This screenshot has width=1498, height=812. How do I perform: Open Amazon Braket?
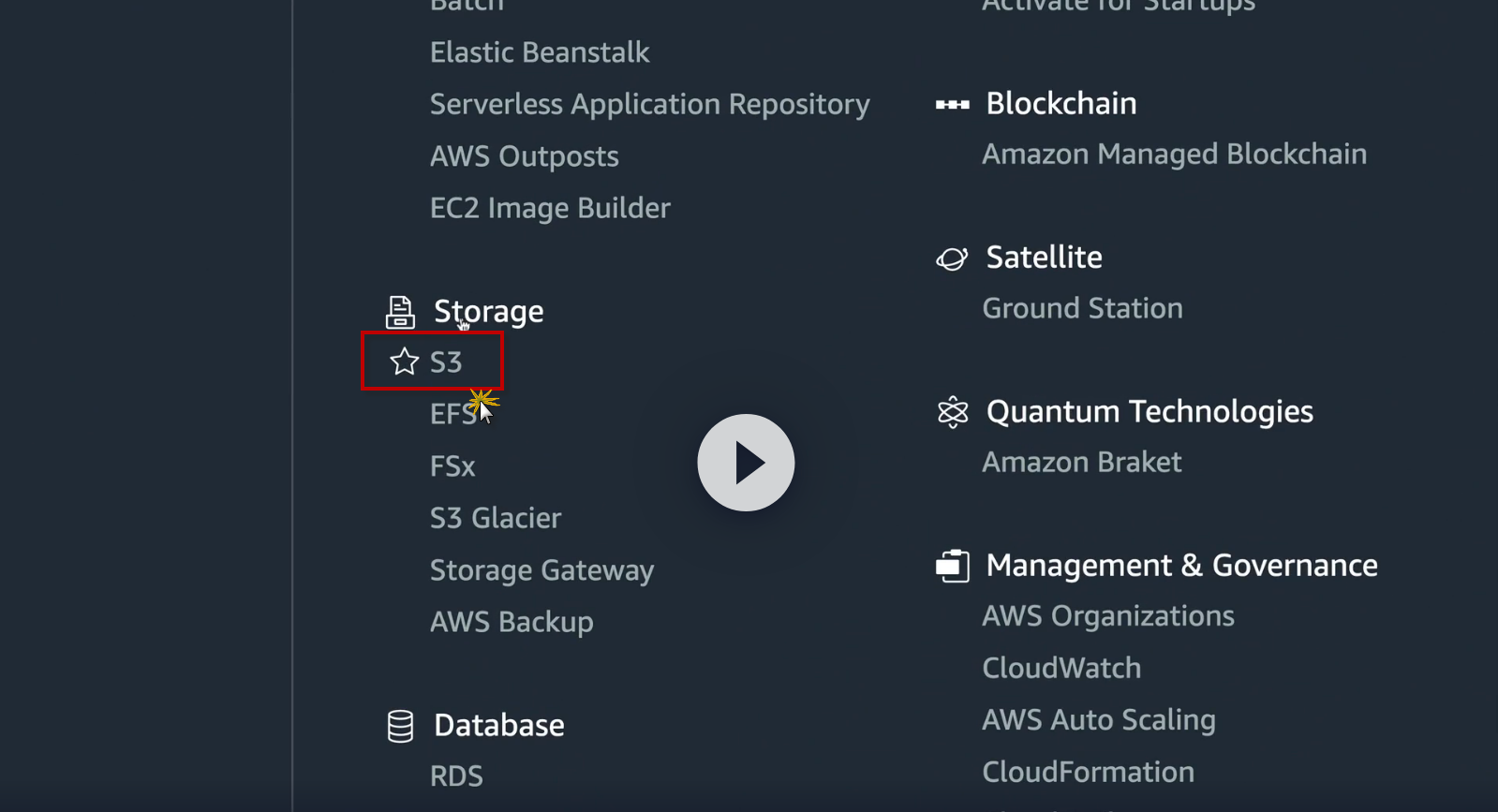[1081, 462]
